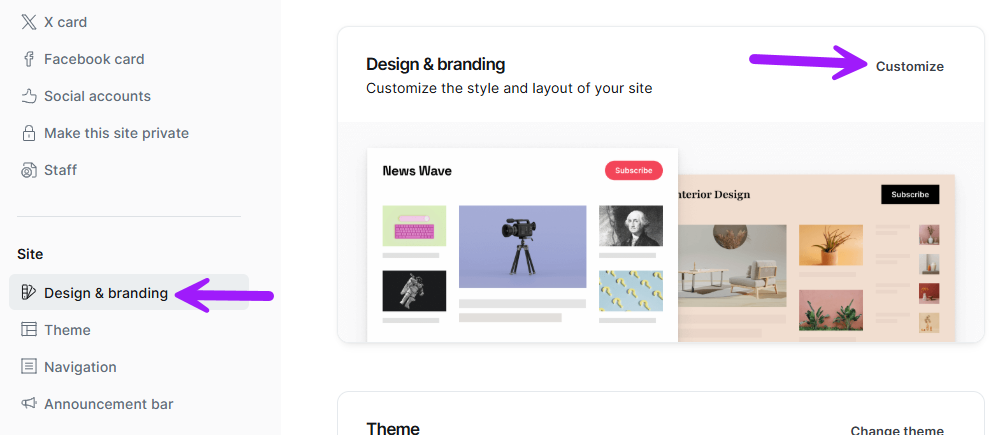This screenshot has height=435, width=998.
Task: Click the Change theme button
Action: (x=897, y=431)
